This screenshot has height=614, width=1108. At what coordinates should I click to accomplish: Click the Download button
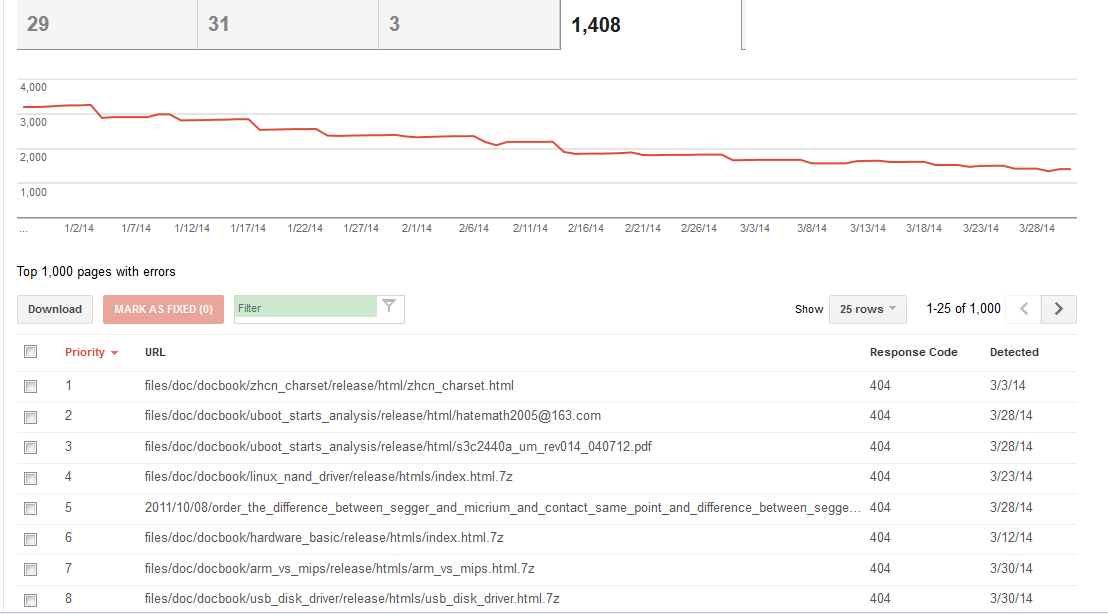pyautogui.click(x=55, y=309)
